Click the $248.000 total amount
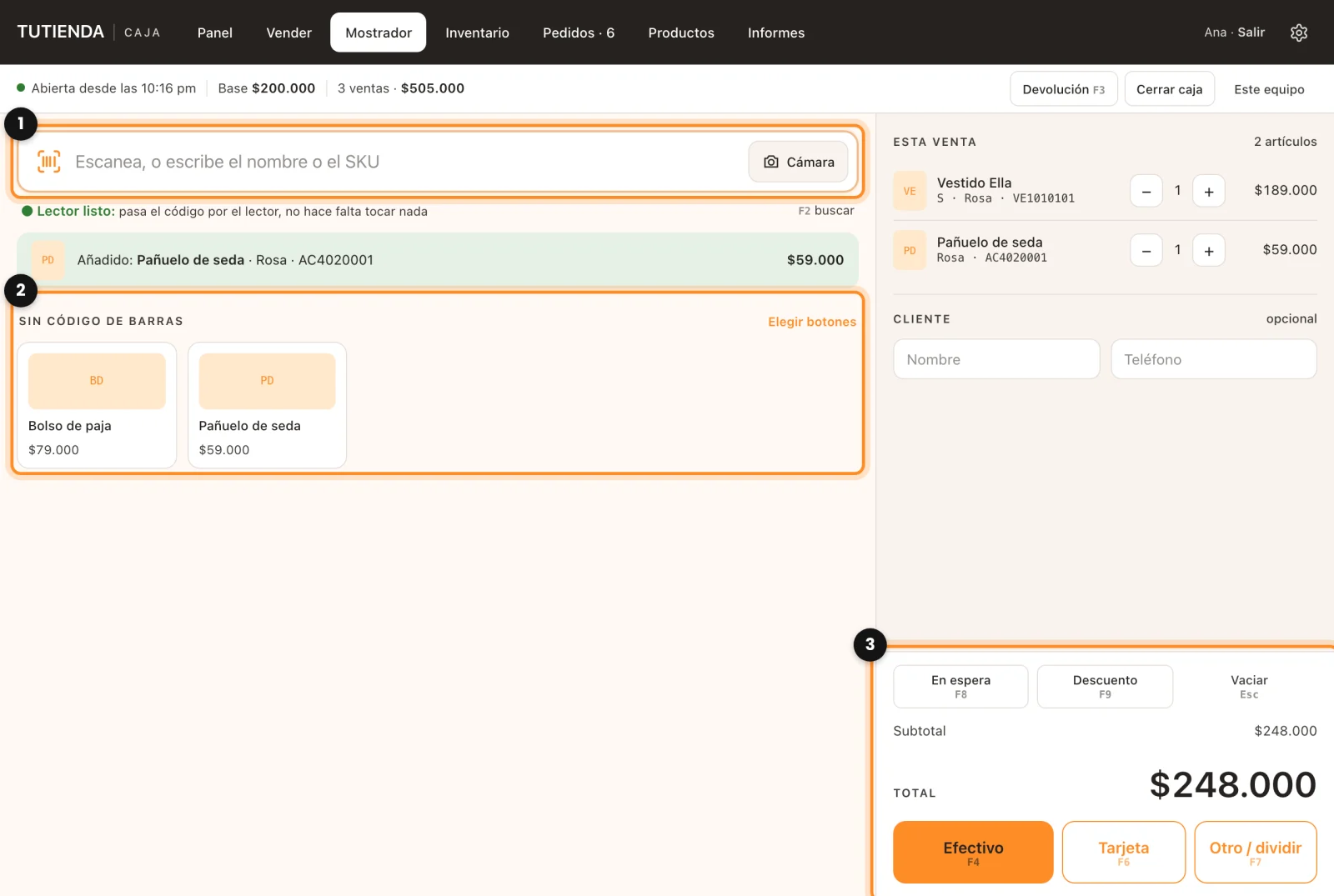Image resolution: width=1334 pixels, height=896 pixels. [1232, 785]
